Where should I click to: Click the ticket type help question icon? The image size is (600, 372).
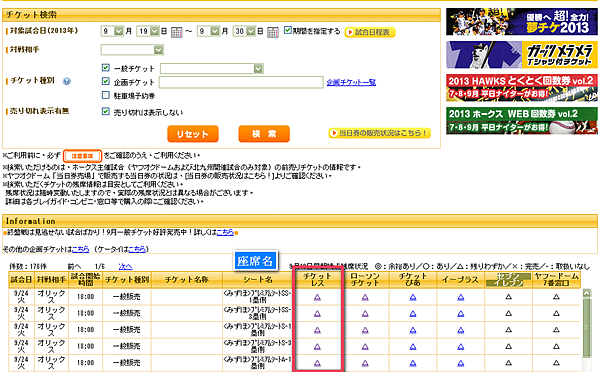(67, 81)
